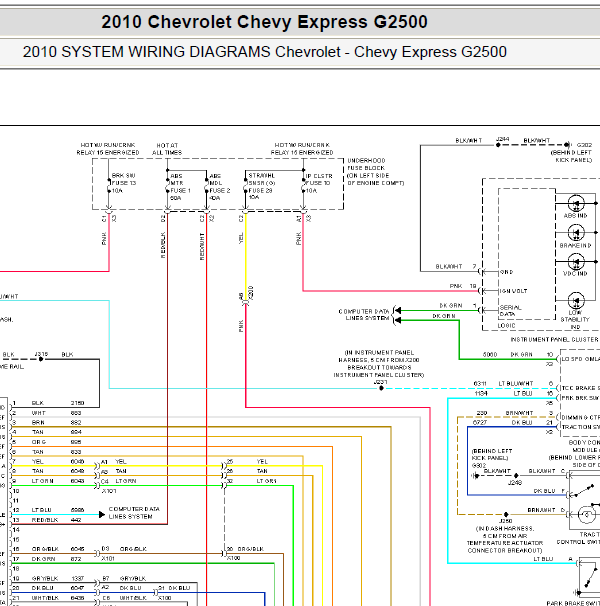Click the BRAKE IND LED symbol
This screenshot has width=600, height=606.
pos(576,233)
